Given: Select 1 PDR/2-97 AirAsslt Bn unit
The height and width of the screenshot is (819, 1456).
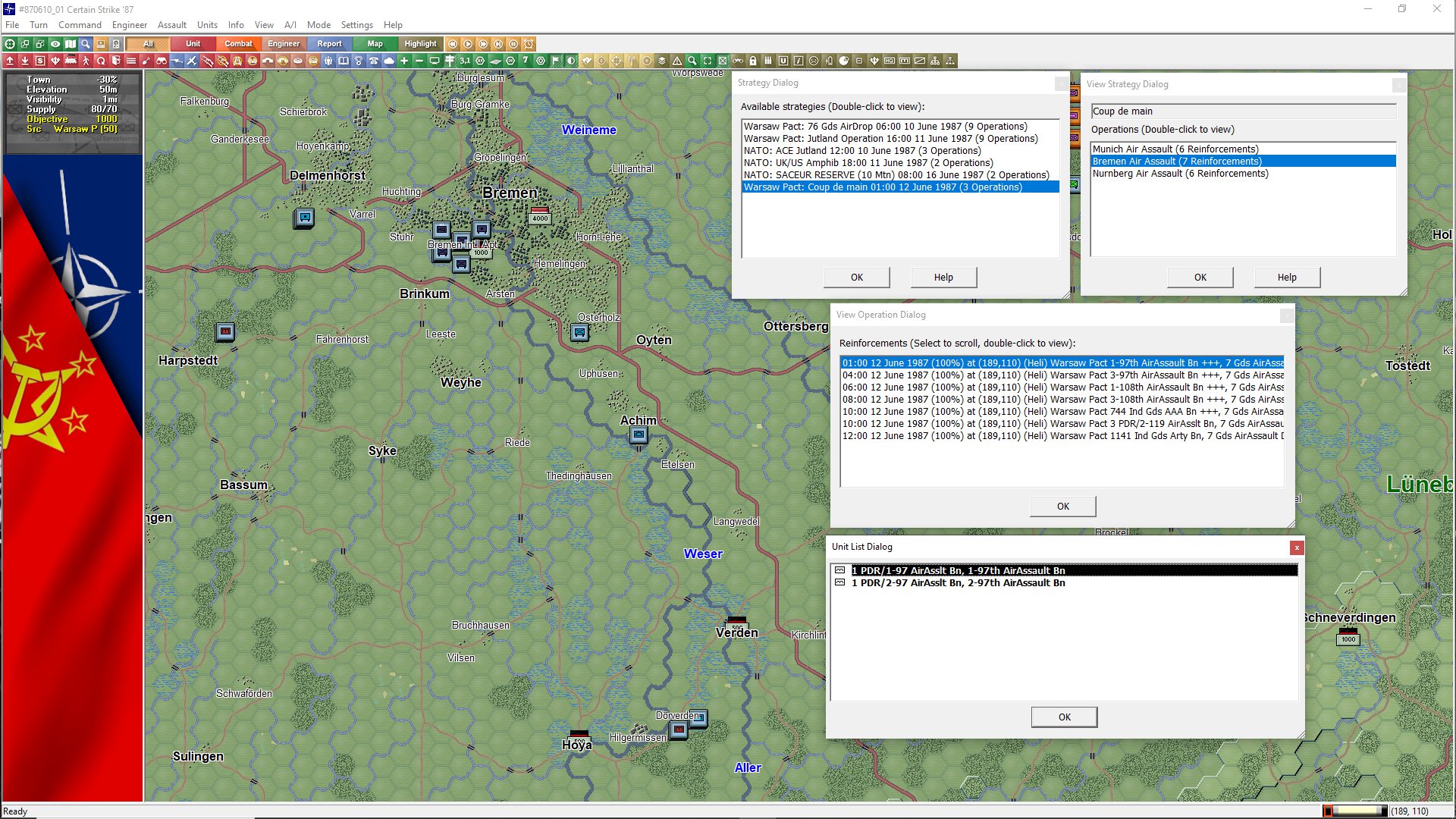Looking at the screenshot, I should [x=958, y=583].
